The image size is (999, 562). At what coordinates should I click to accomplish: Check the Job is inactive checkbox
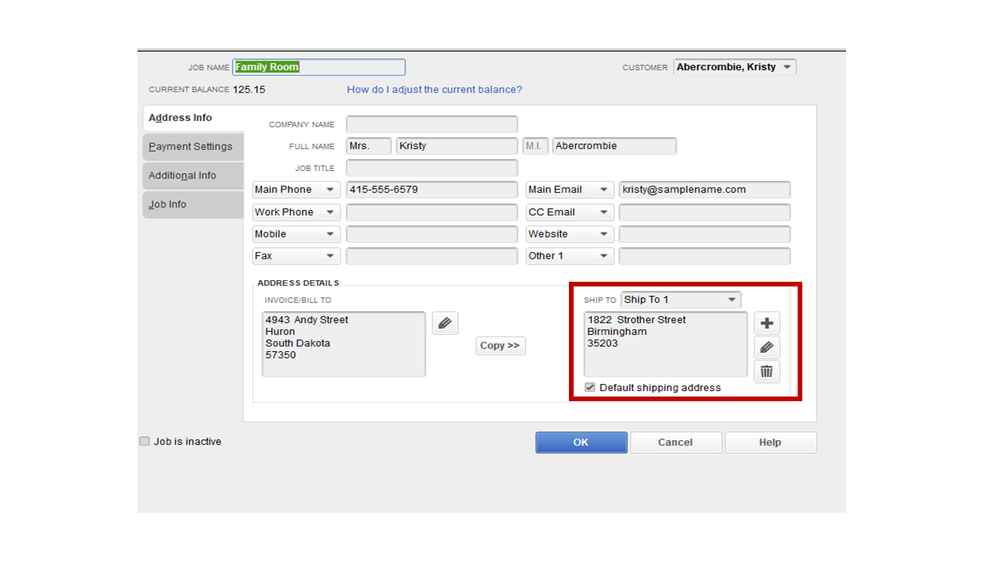pos(145,441)
